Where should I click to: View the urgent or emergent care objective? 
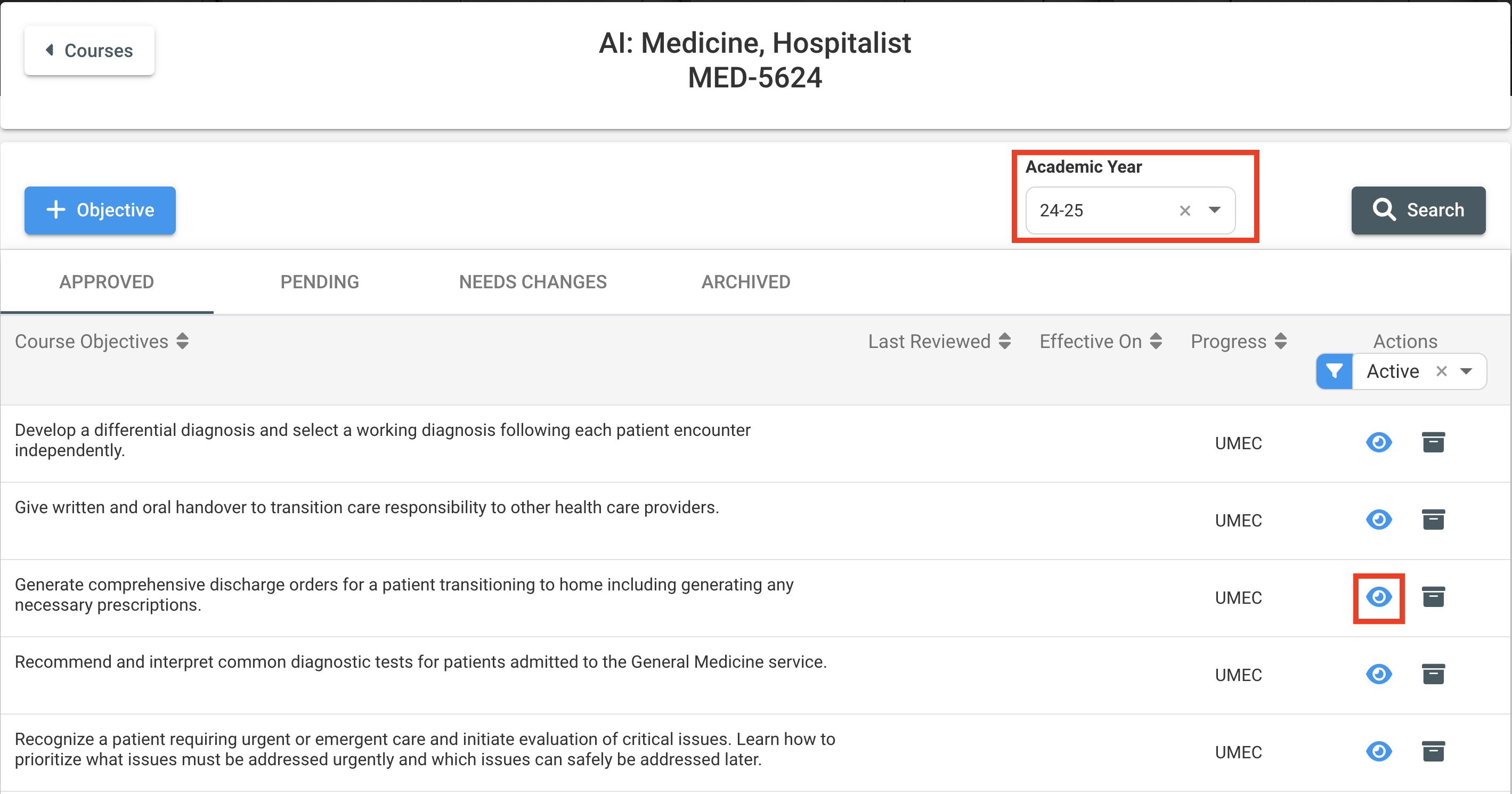point(1379,752)
